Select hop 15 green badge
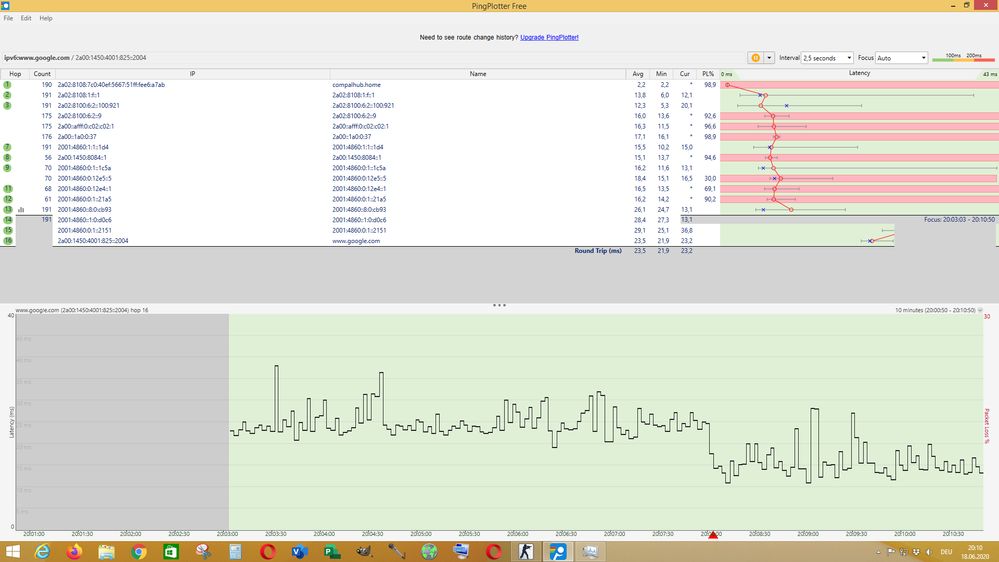This screenshot has height=562, width=999. (8, 230)
